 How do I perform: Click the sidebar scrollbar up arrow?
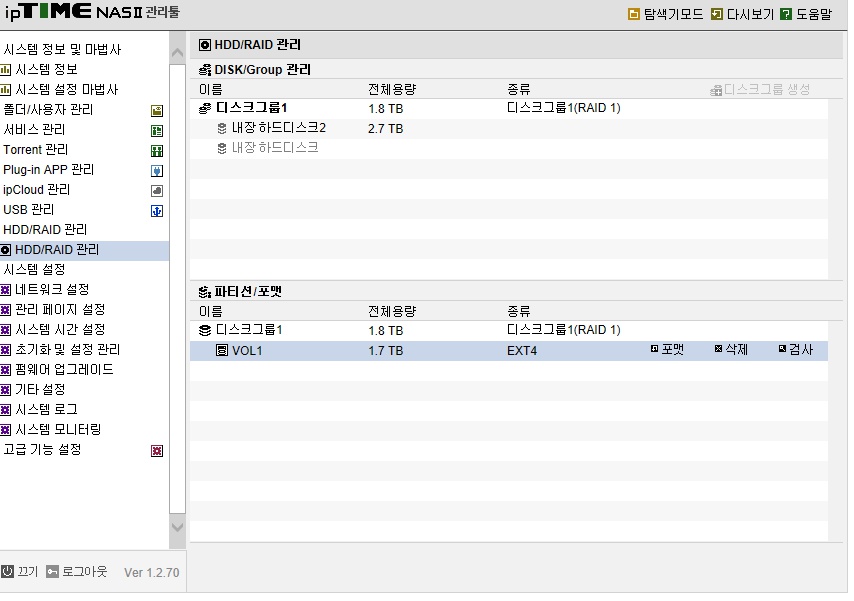tap(177, 53)
